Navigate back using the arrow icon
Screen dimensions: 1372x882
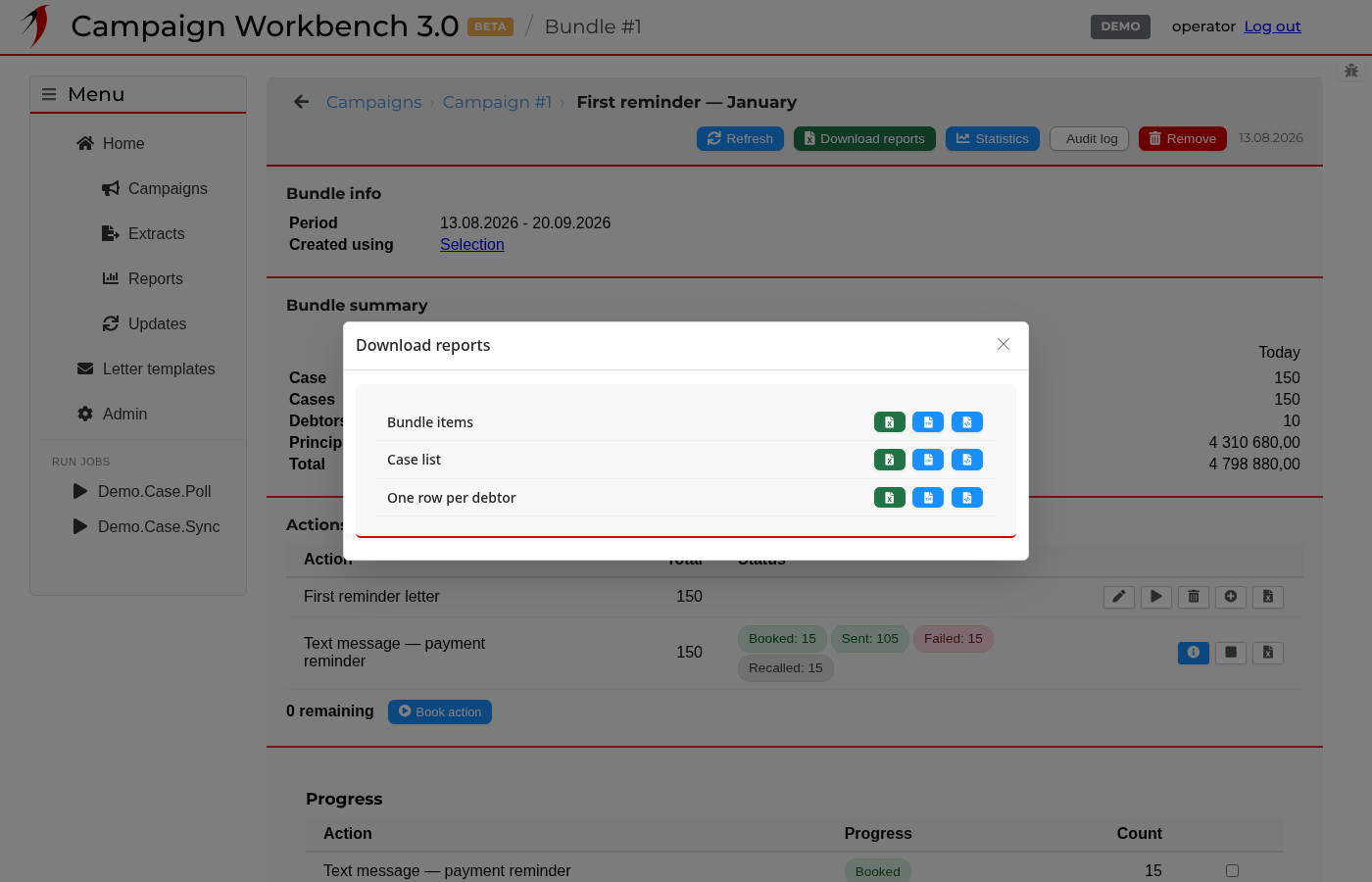pyautogui.click(x=301, y=102)
